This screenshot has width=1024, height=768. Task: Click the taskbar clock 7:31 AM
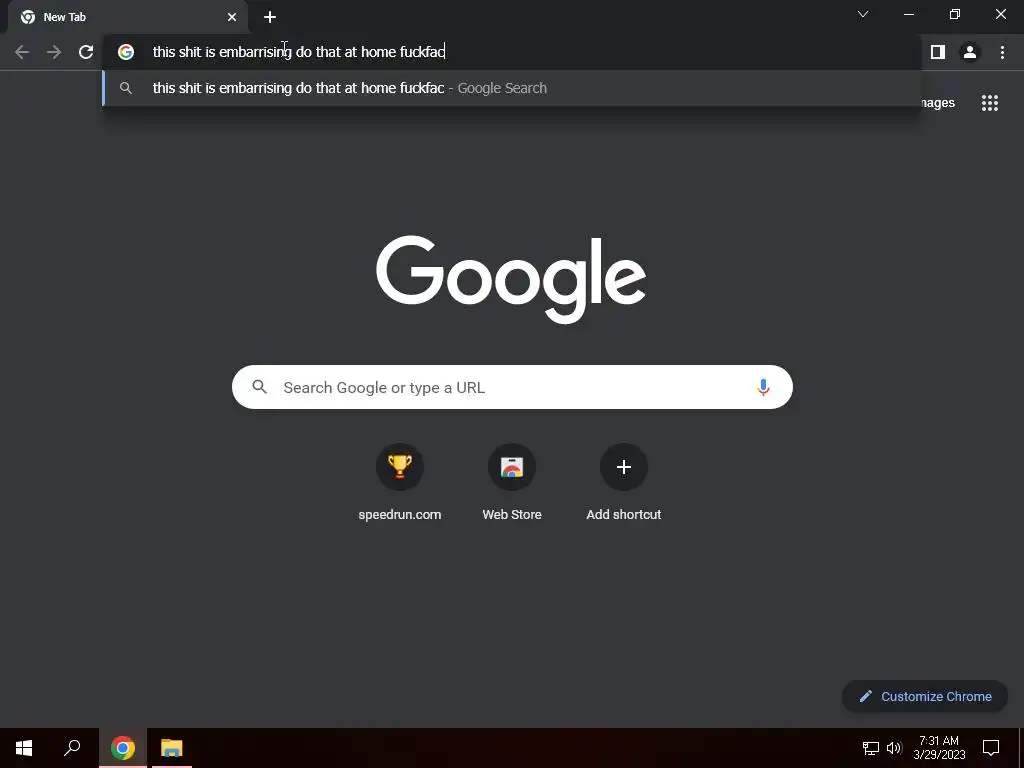click(939, 741)
